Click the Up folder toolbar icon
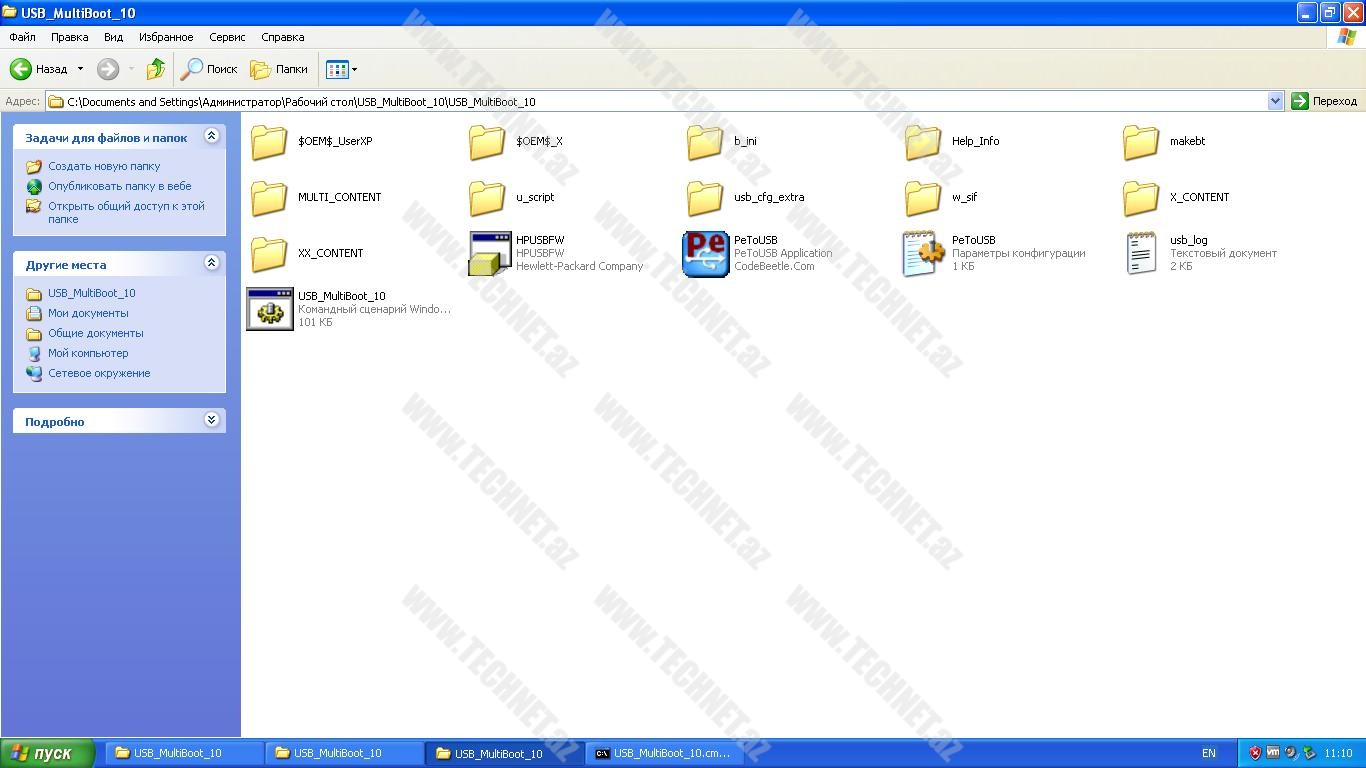 [155, 69]
